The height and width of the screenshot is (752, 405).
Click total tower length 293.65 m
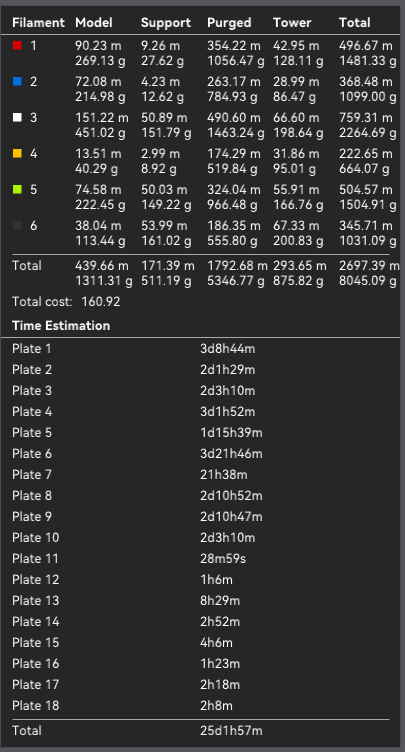pos(300,265)
